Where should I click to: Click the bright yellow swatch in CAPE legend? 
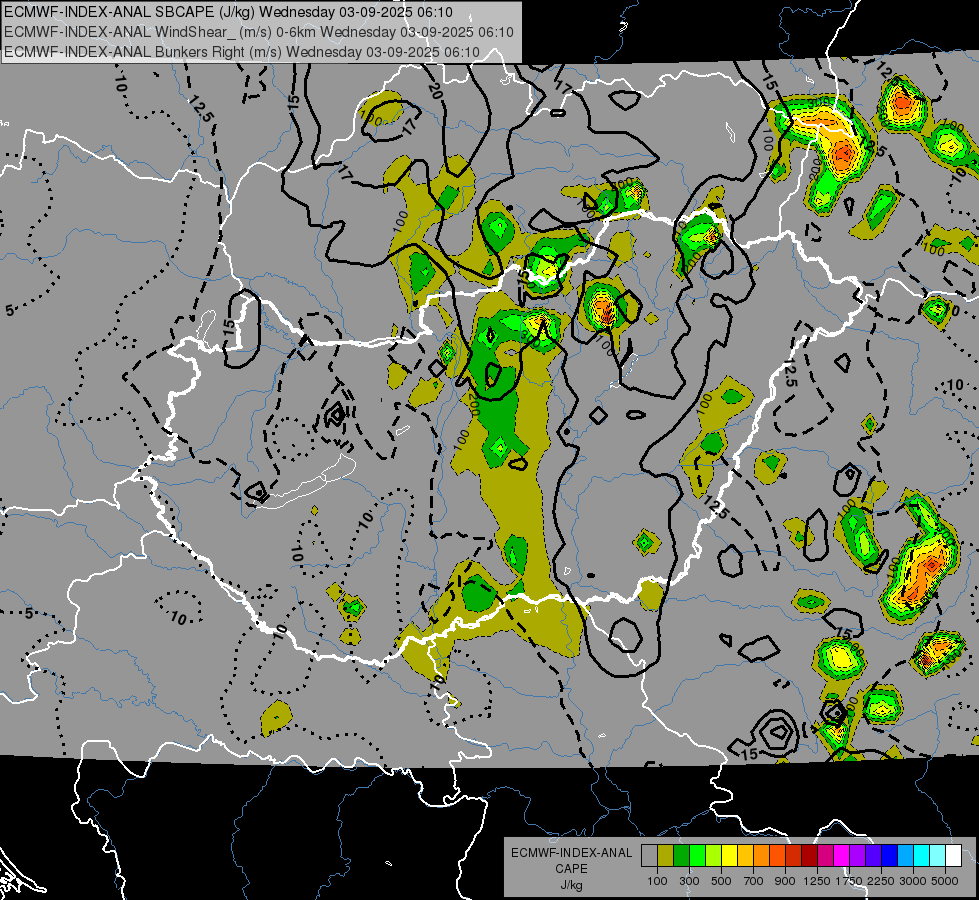point(730,856)
